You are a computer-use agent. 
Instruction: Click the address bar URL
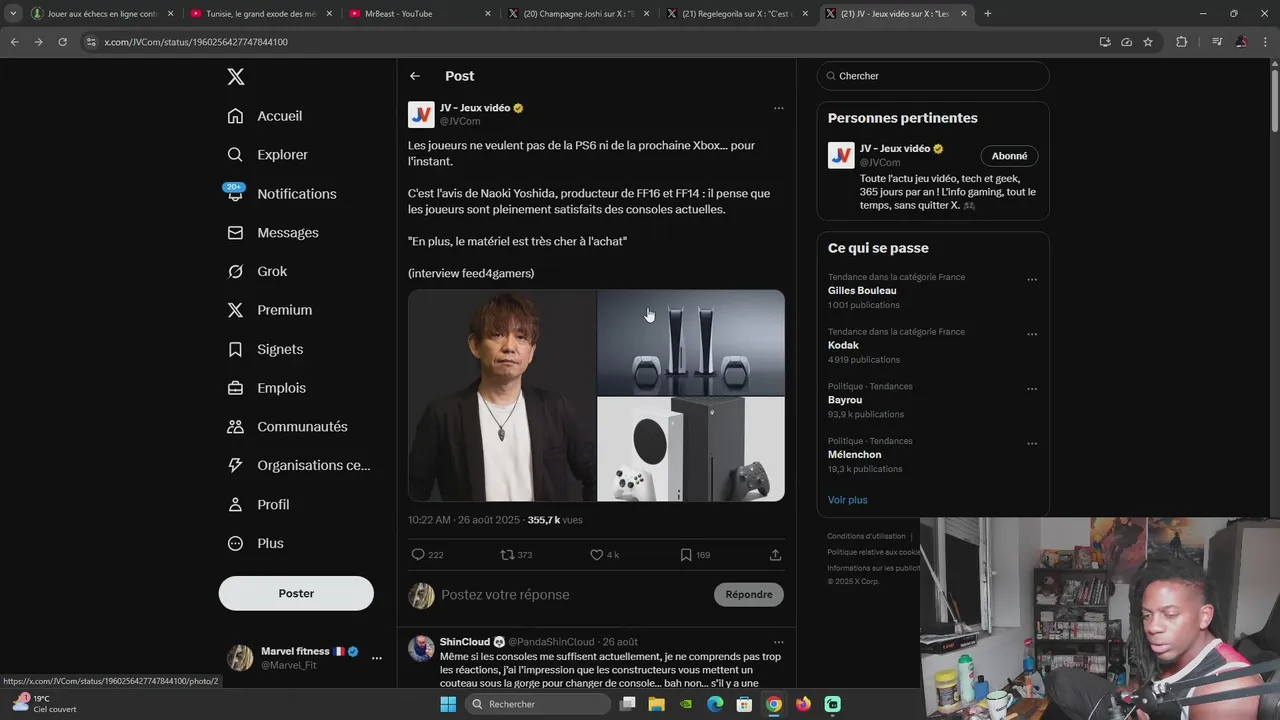pos(196,42)
